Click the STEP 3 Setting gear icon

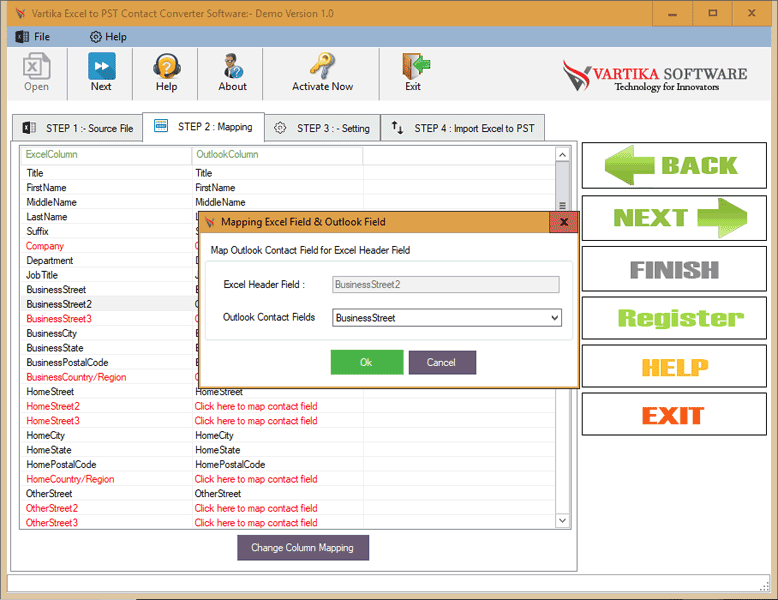click(280, 128)
